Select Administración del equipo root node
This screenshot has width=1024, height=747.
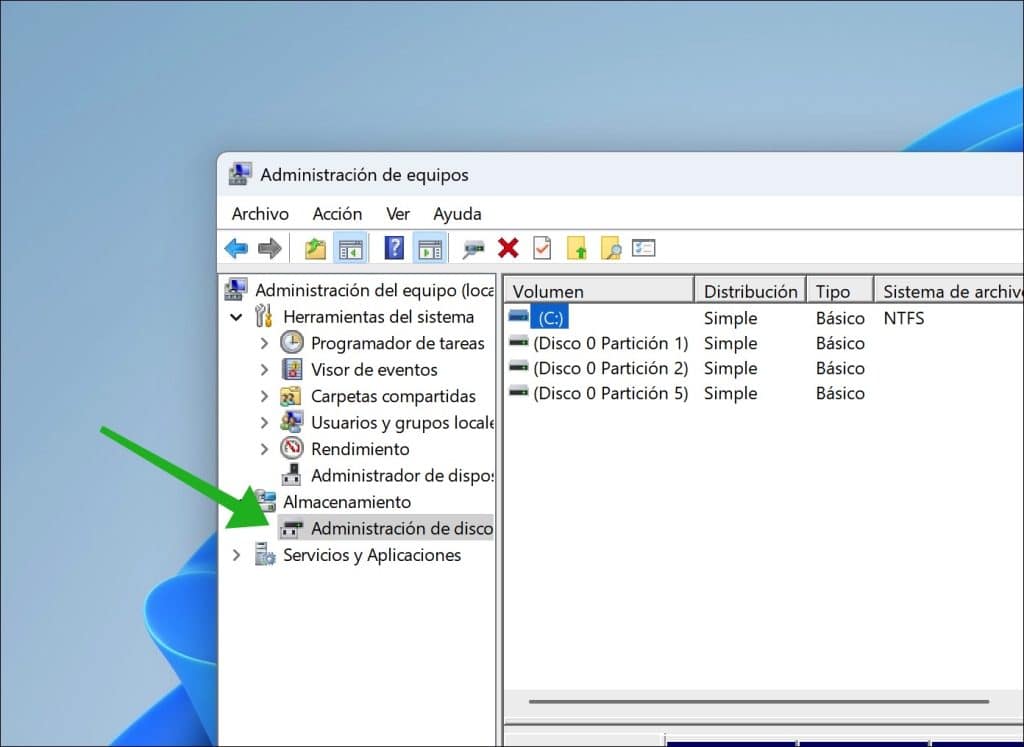point(374,290)
